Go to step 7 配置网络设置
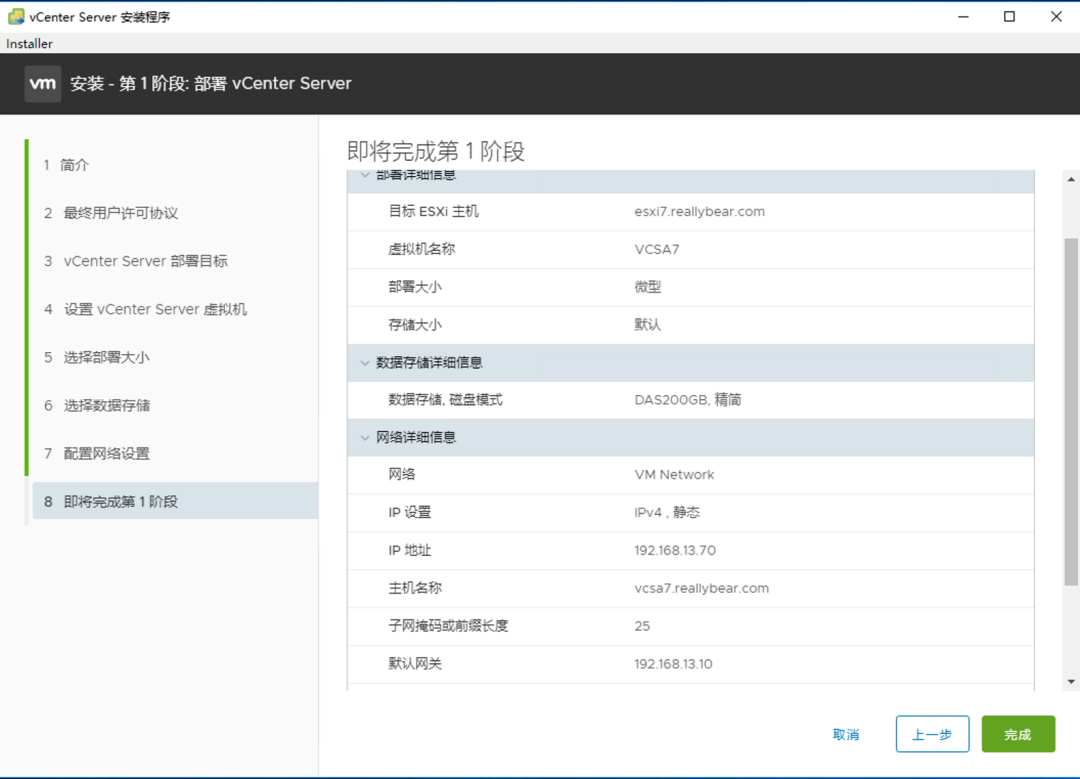The image size is (1080, 779). [97, 454]
